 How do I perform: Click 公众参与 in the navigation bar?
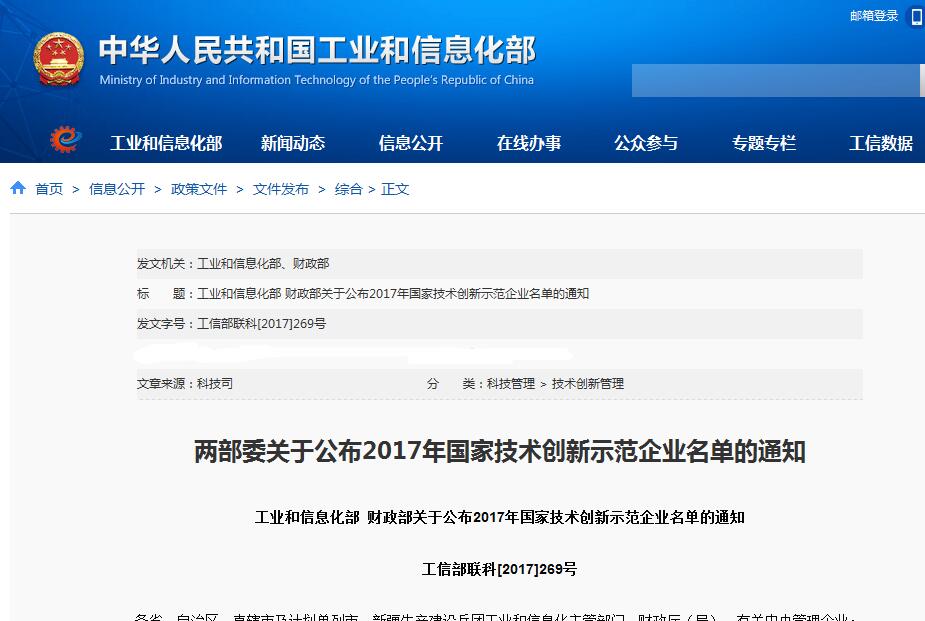646,143
